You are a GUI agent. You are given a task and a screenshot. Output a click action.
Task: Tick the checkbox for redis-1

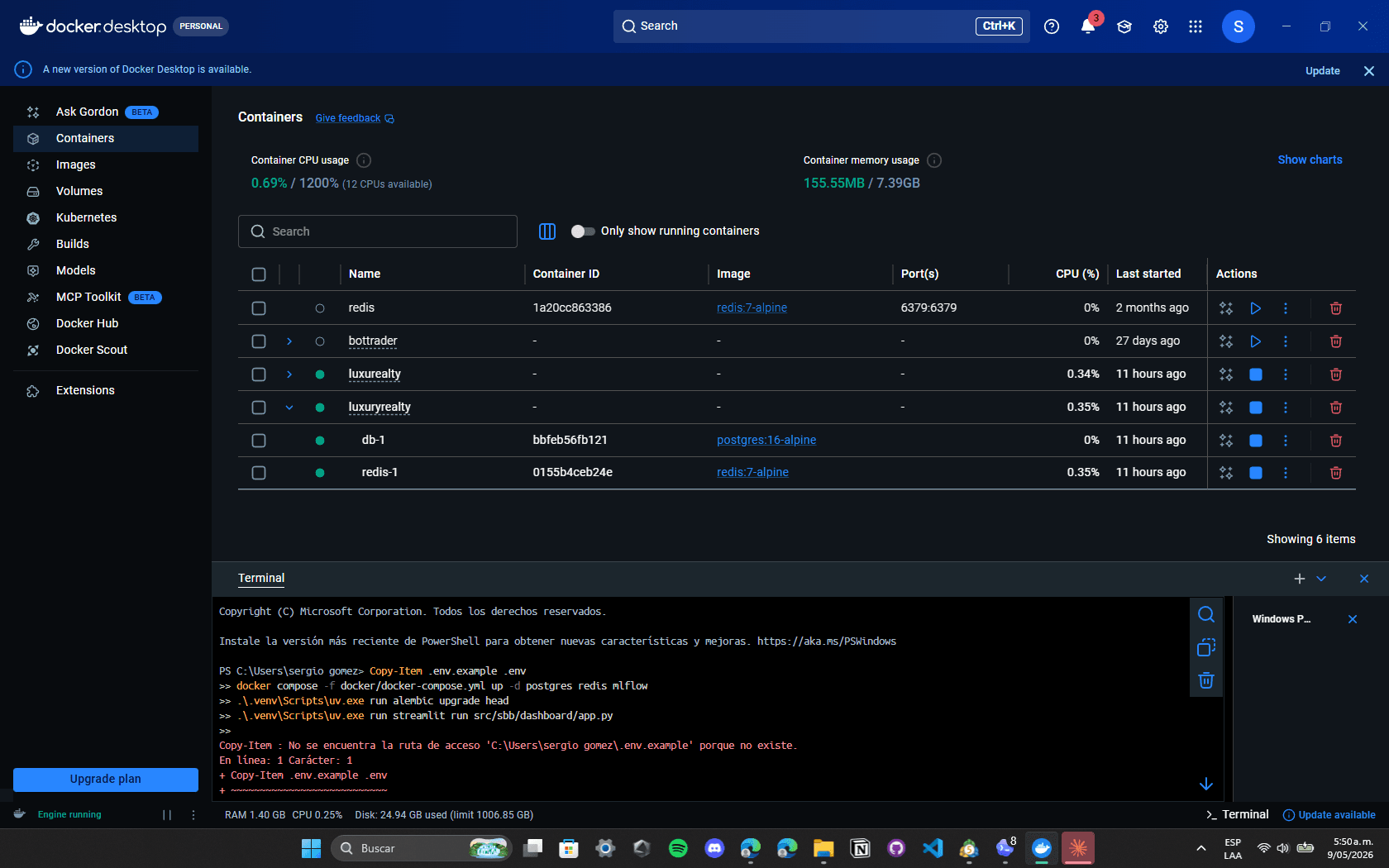tap(259, 473)
